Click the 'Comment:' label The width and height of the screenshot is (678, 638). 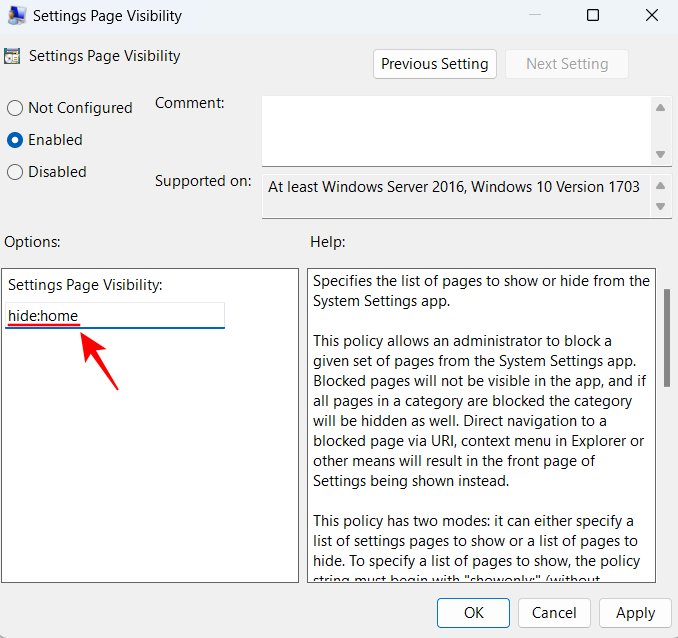coord(190,103)
